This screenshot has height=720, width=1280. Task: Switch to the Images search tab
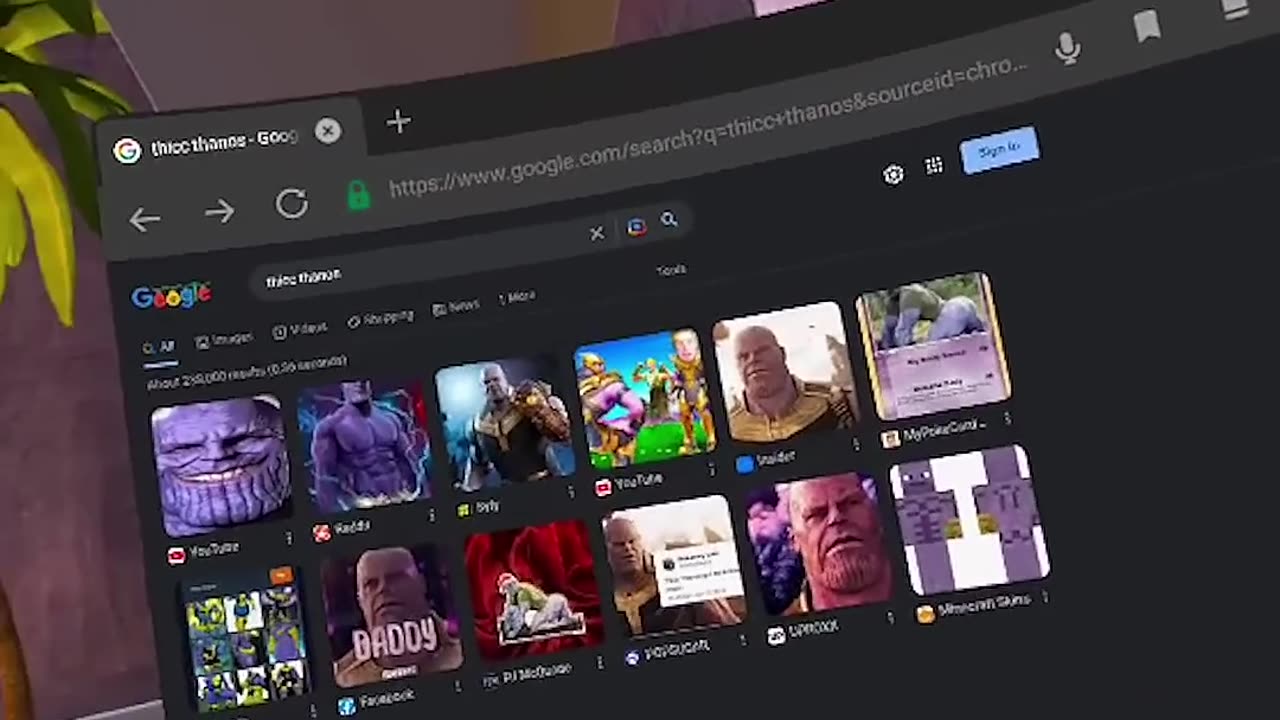(x=224, y=339)
